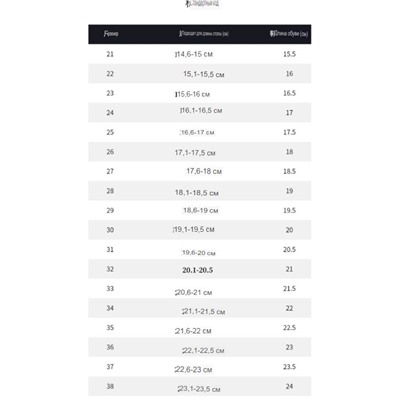
Task: Select the 23,1-23,5 см range
Action: pyautogui.click(x=199, y=389)
